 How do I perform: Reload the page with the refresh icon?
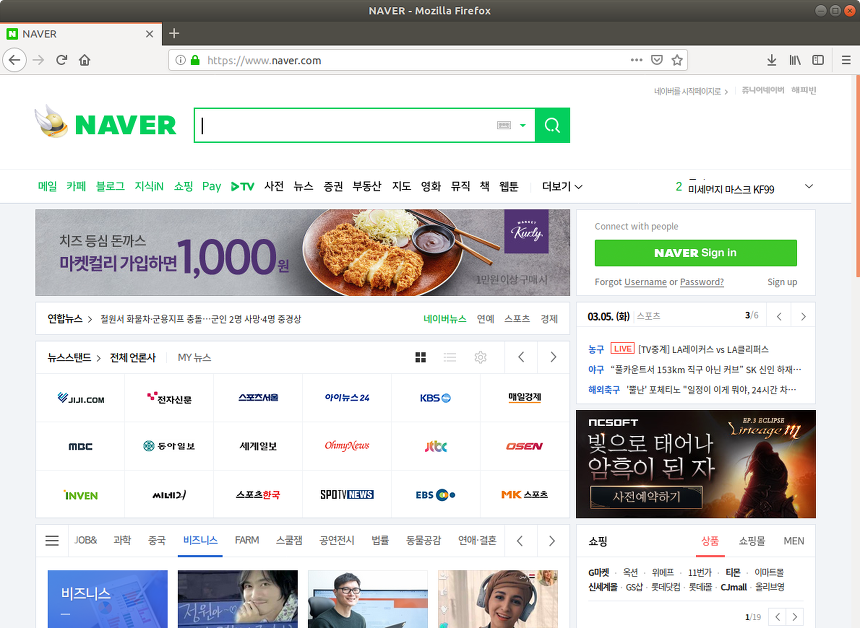tap(61, 60)
